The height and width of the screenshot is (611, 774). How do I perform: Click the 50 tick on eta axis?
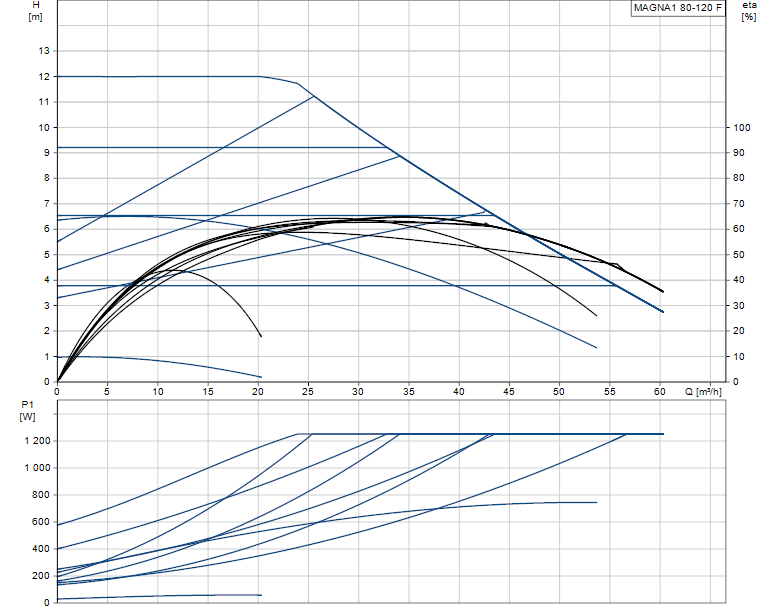pyautogui.click(x=739, y=255)
